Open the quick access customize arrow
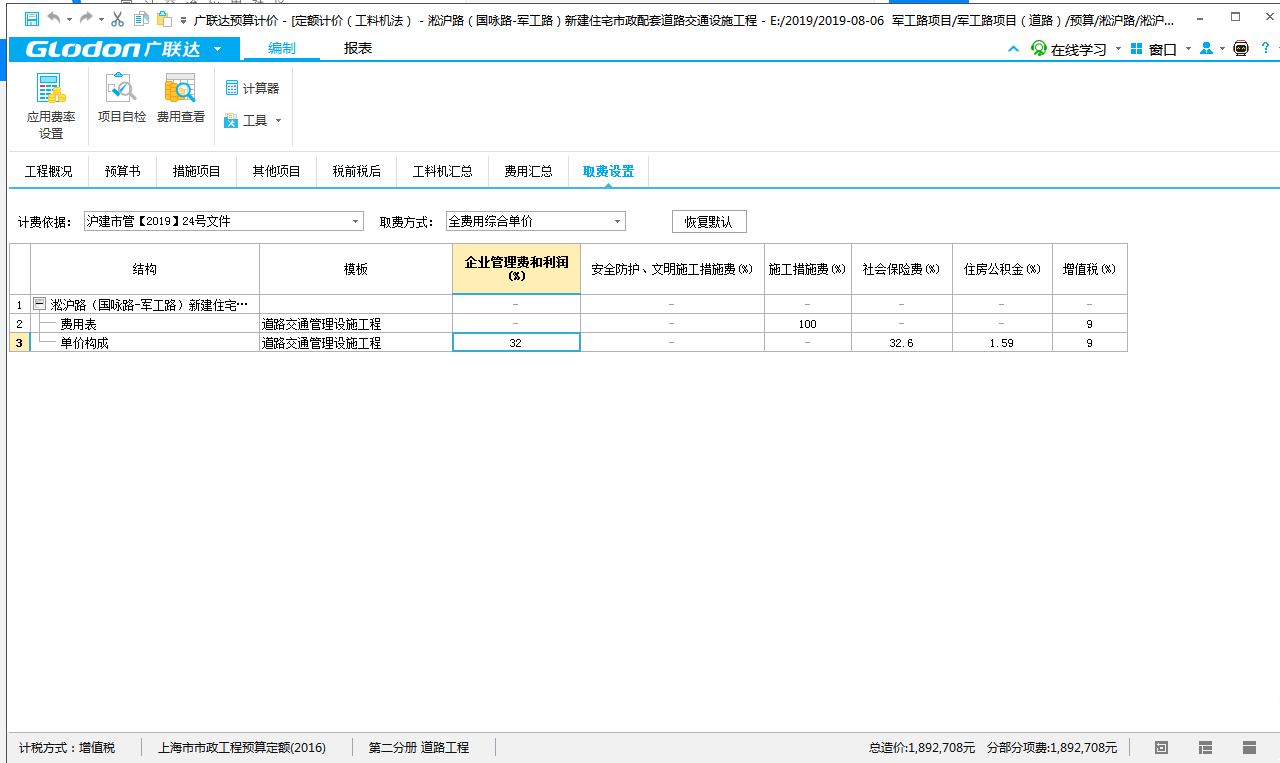Screen dimensions: 1280x763 [183, 20]
